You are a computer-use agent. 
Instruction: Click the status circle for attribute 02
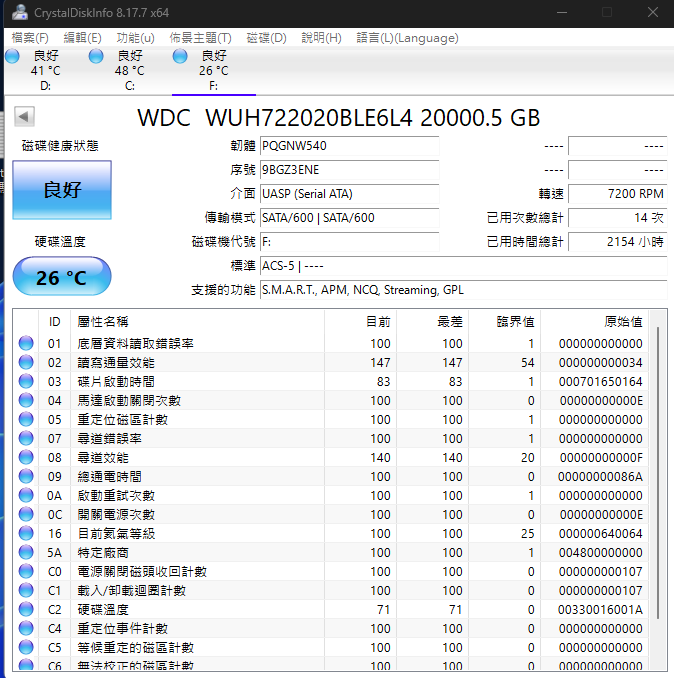pos(26,362)
